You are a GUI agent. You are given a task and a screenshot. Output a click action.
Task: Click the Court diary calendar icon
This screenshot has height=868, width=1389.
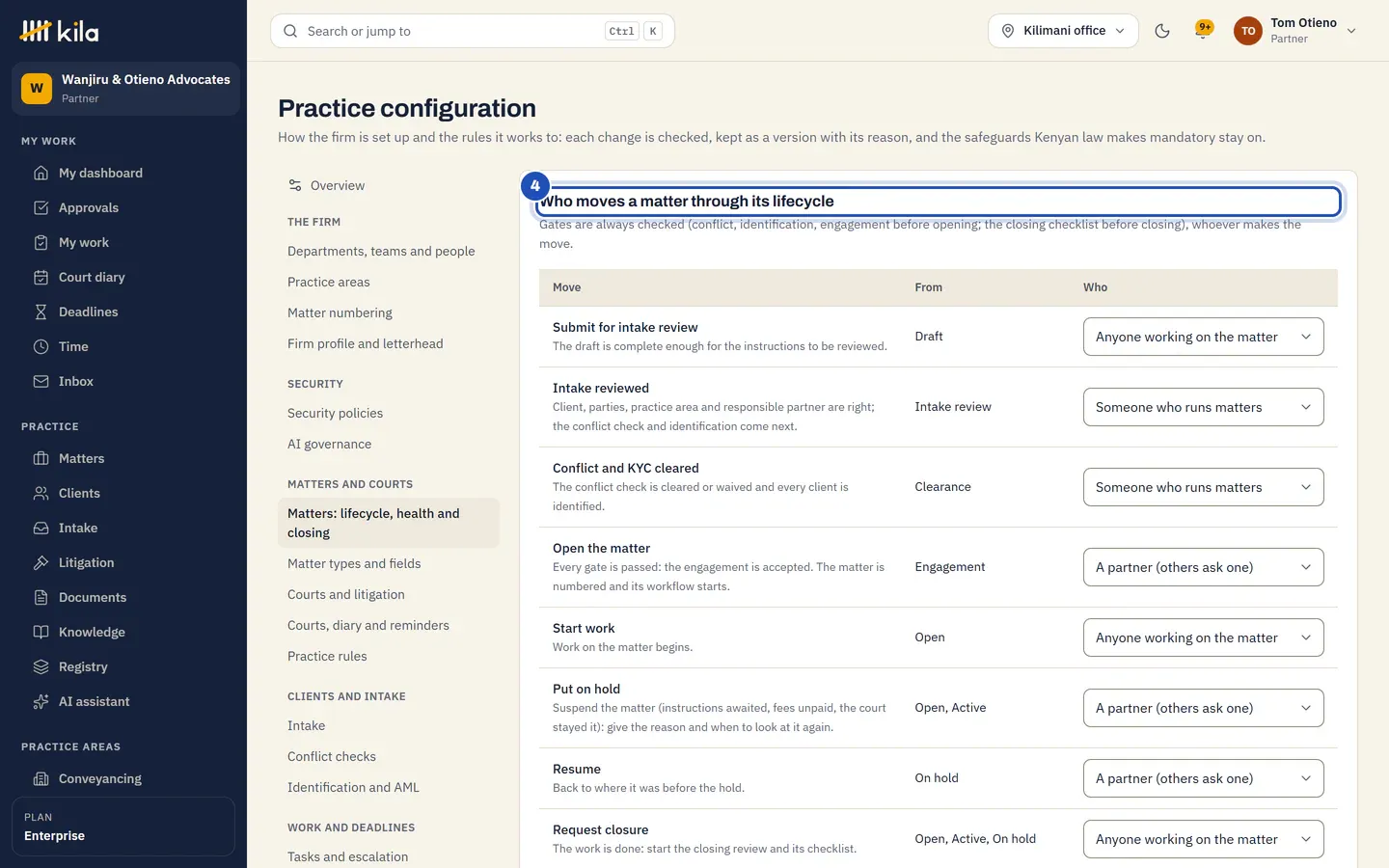click(x=41, y=277)
